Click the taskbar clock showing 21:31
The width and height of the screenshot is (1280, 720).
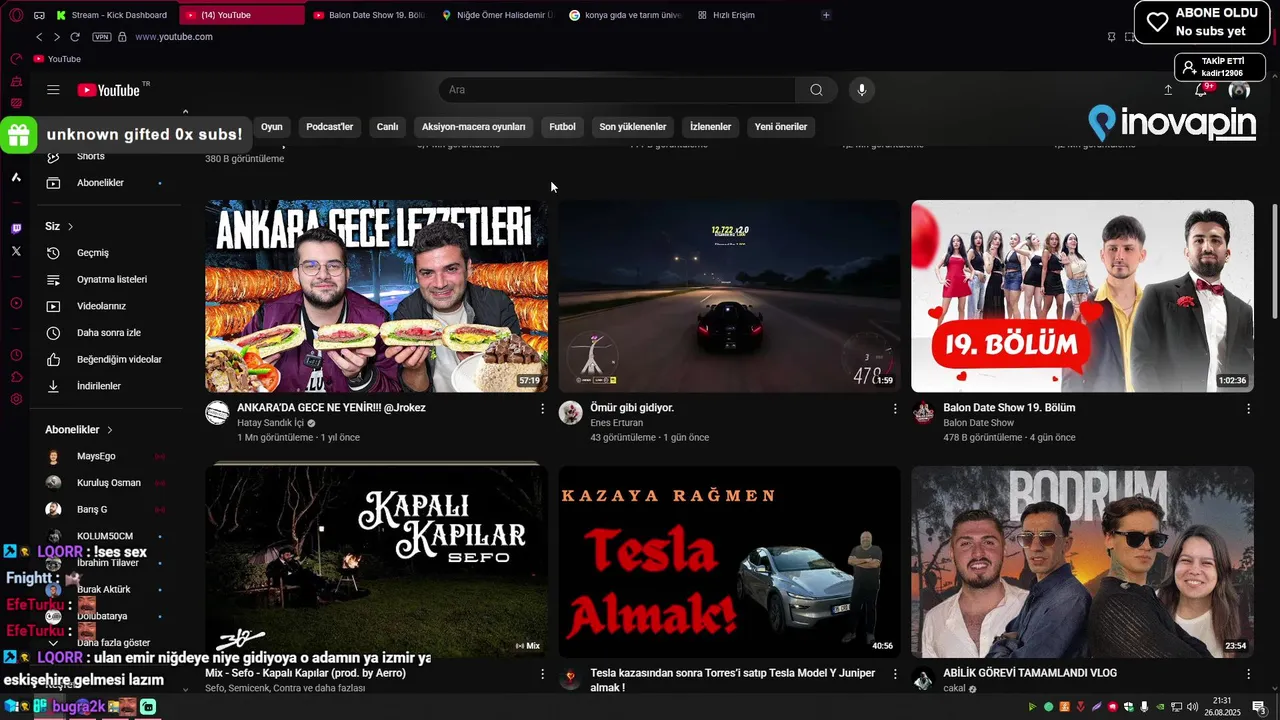[1221, 707]
